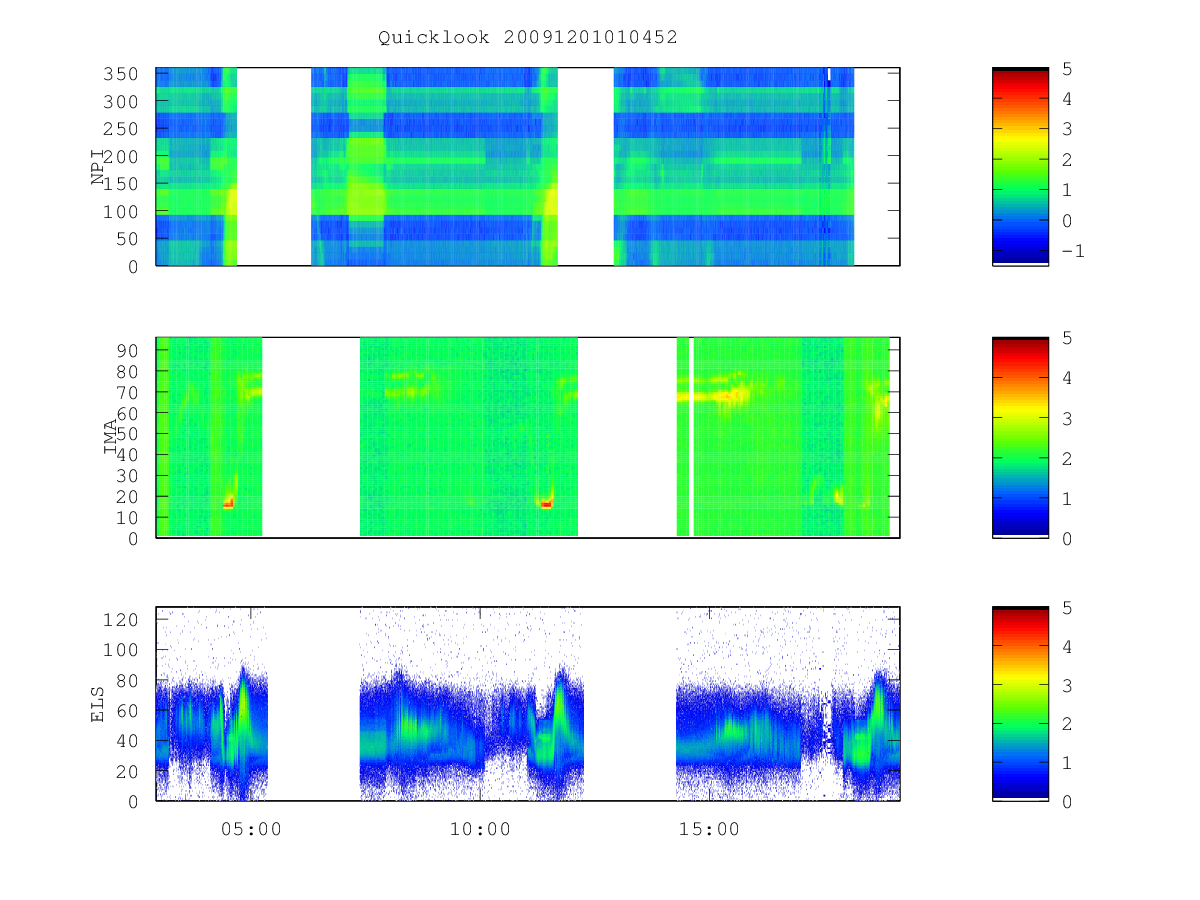Click the IMA spectrogram panel
Image resolution: width=1200 pixels, height=900 pixels.
(528, 437)
